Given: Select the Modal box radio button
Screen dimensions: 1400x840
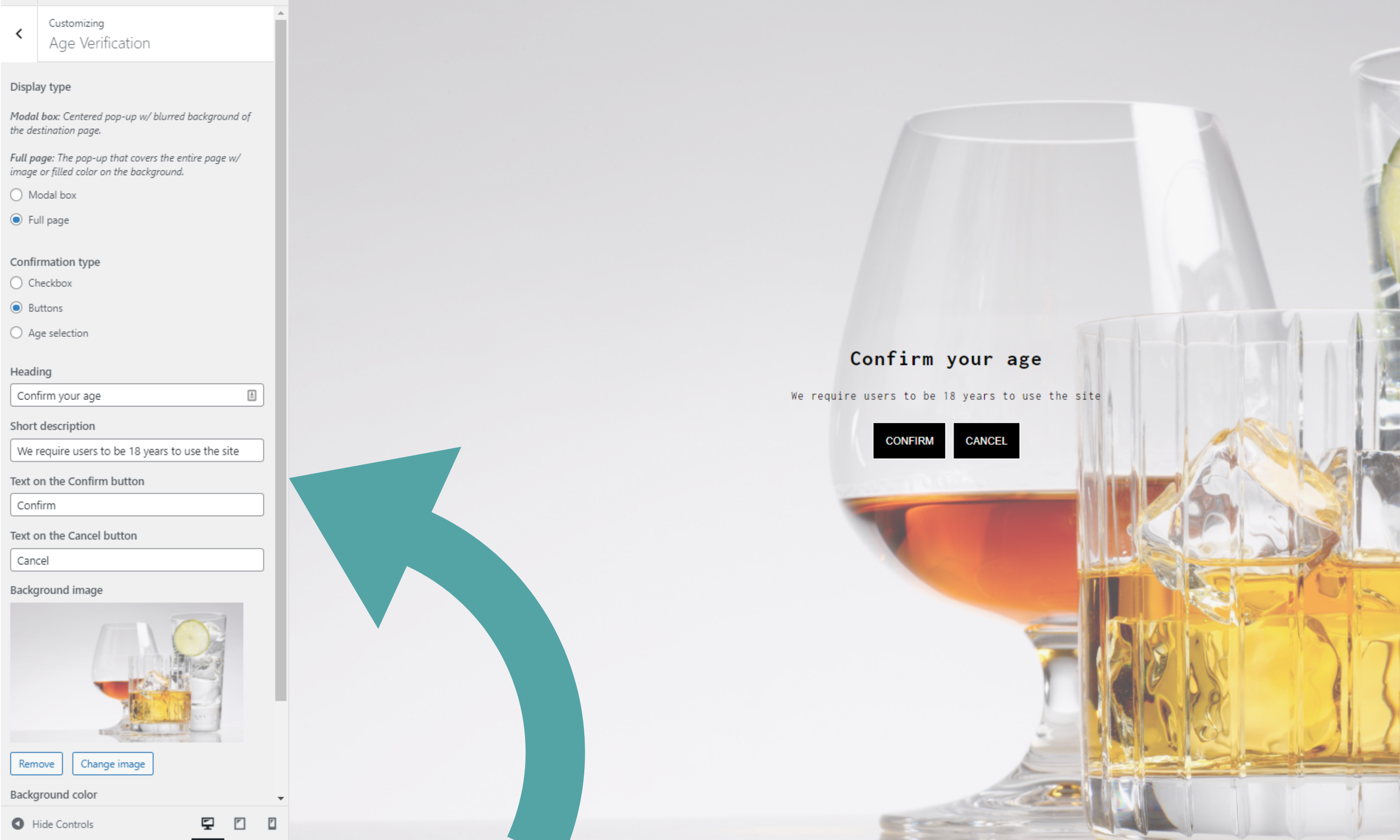Looking at the screenshot, I should [x=16, y=195].
